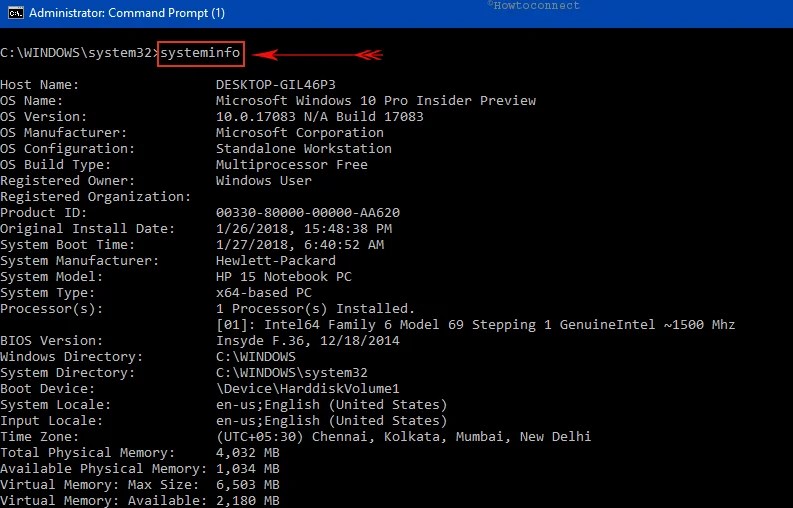Click the 'System Model:' label

pos(51,277)
